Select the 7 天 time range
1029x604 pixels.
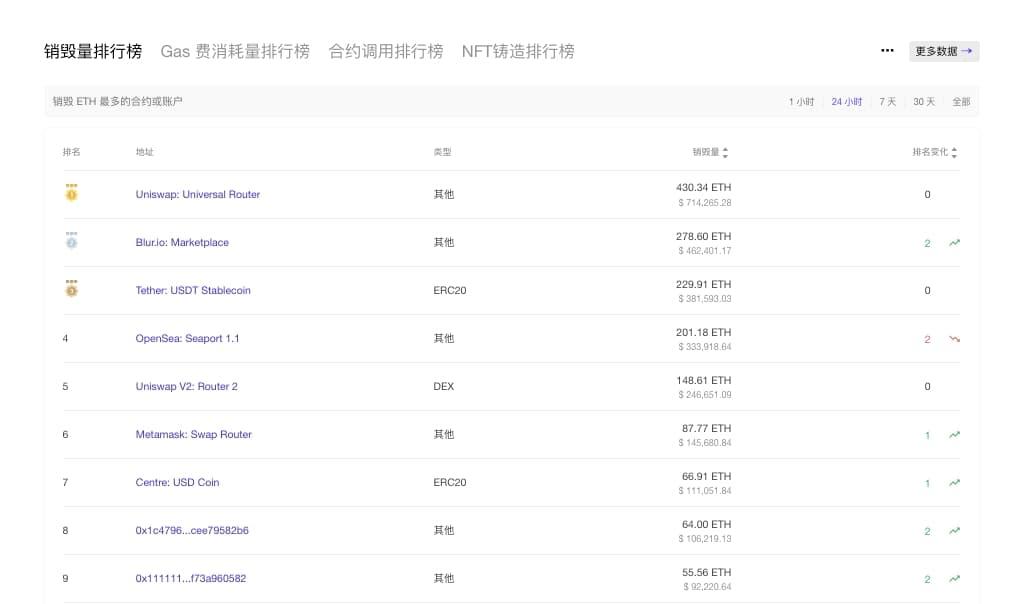(x=887, y=102)
